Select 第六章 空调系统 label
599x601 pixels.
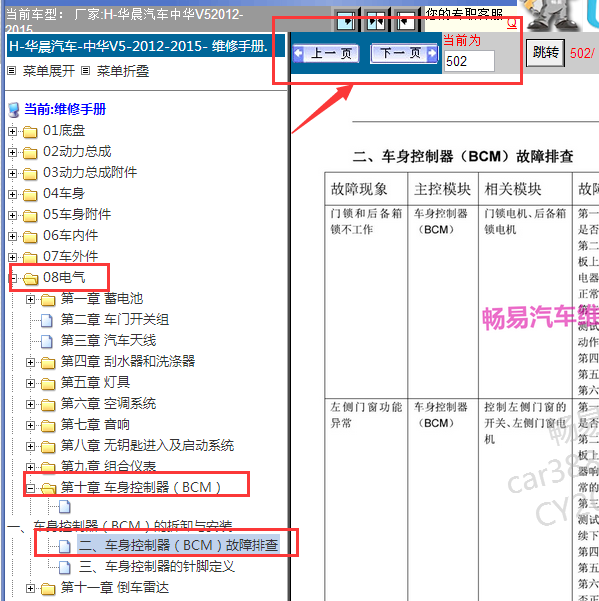click(x=108, y=404)
